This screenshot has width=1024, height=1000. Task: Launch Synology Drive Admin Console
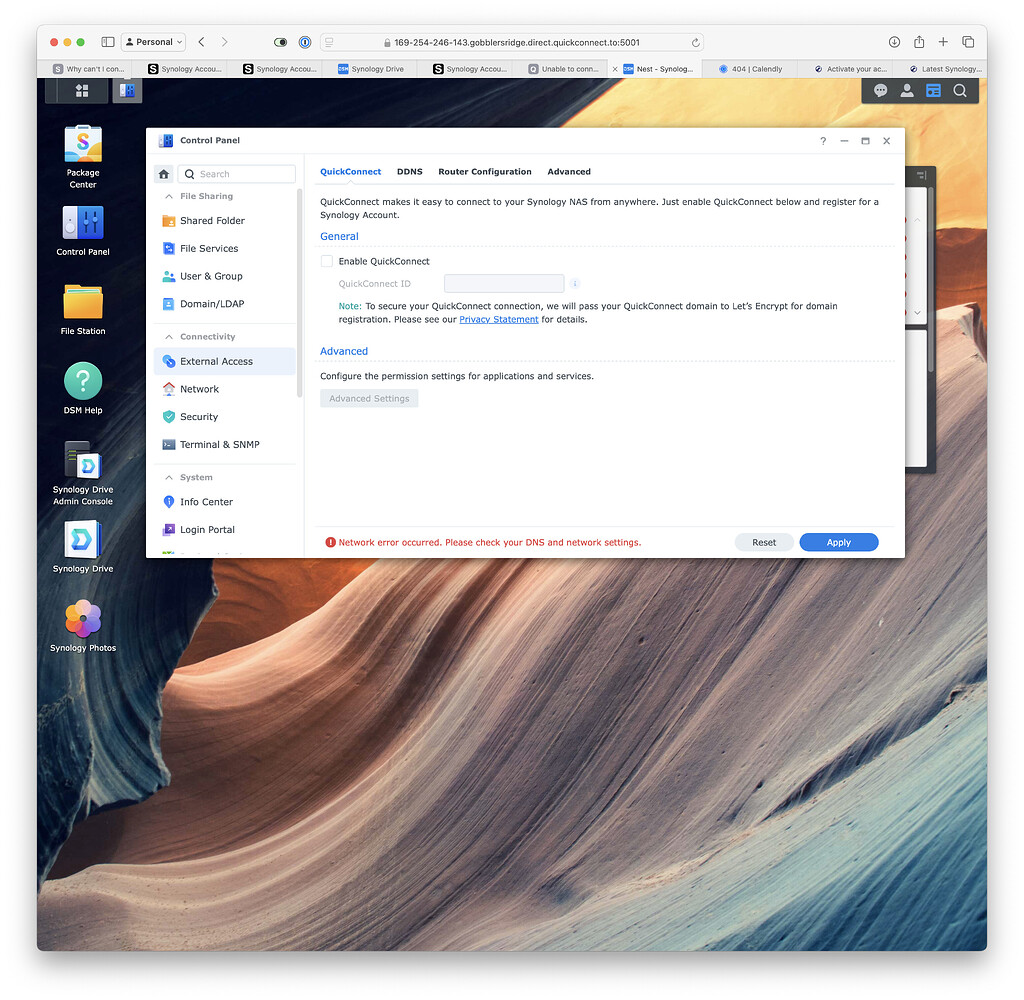pos(82,460)
